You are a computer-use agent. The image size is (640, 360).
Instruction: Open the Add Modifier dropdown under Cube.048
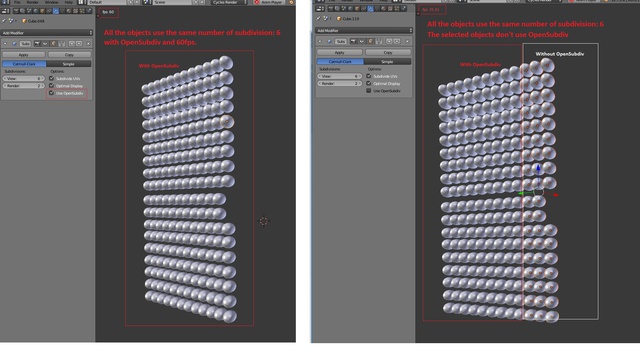pos(47,33)
